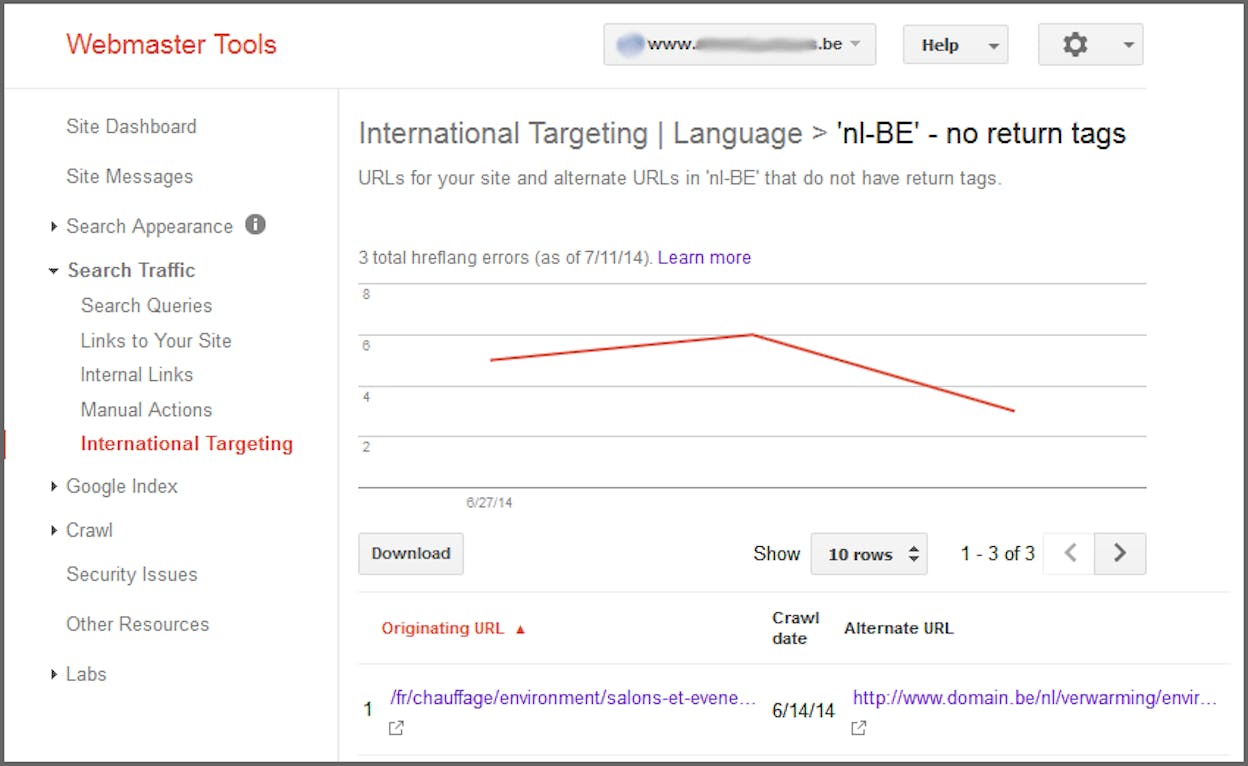
Task: Open Security Issues
Action: (x=132, y=575)
